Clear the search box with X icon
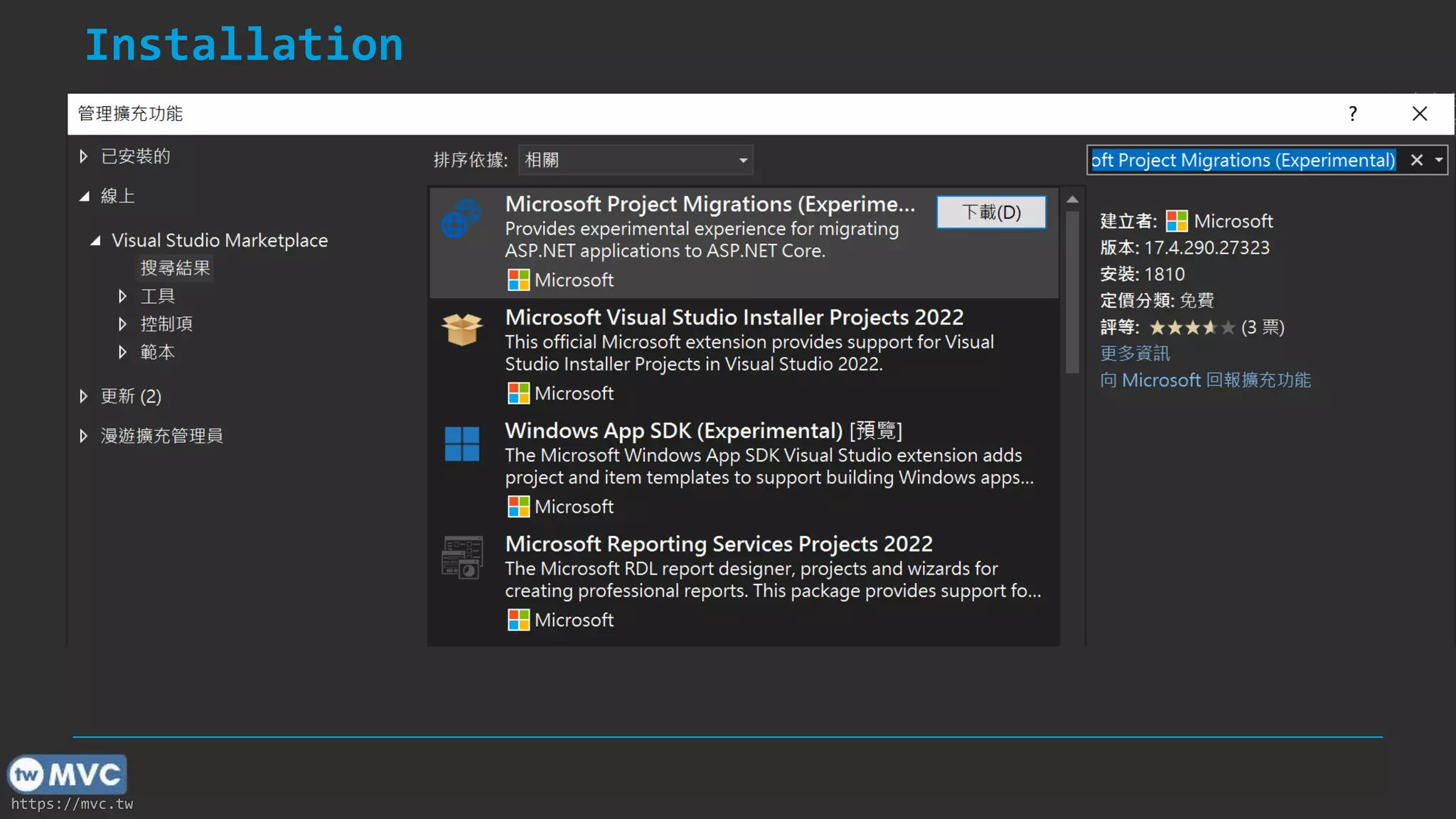This screenshot has width=1456, height=819. tap(1416, 160)
